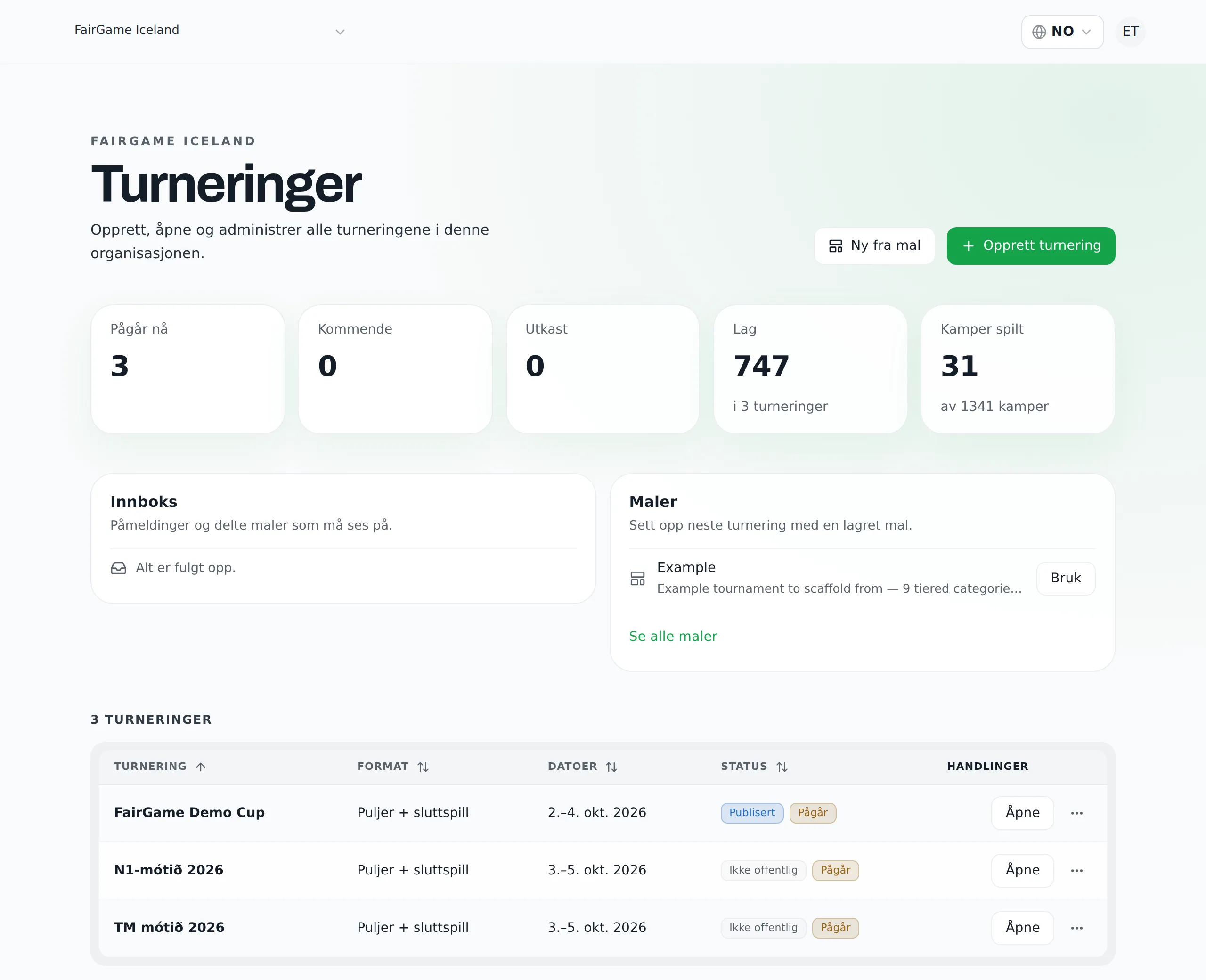This screenshot has width=1206, height=980.
Task: Click TM mótið 2026 tournament name
Action: (169, 928)
